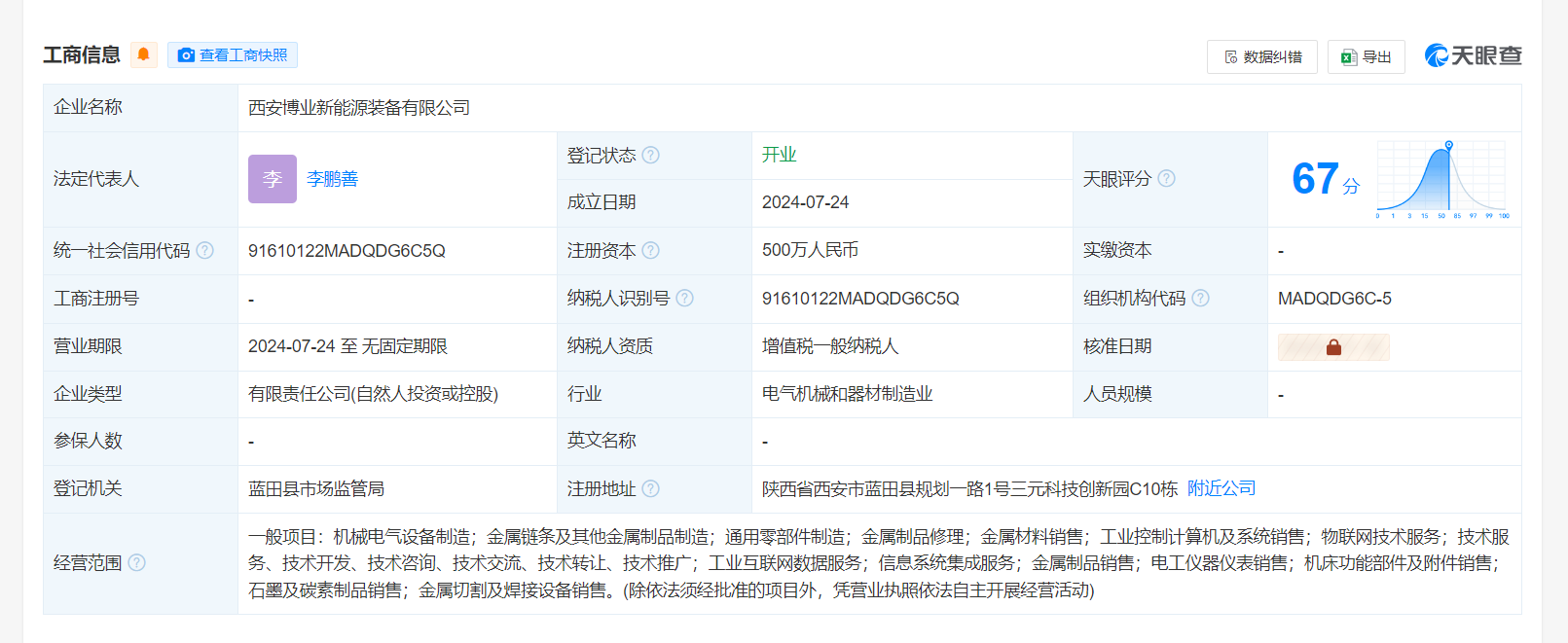The width and height of the screenshot is (1568, 643).
Task: Click the score distribution chart
Action: coord(1442,180)
